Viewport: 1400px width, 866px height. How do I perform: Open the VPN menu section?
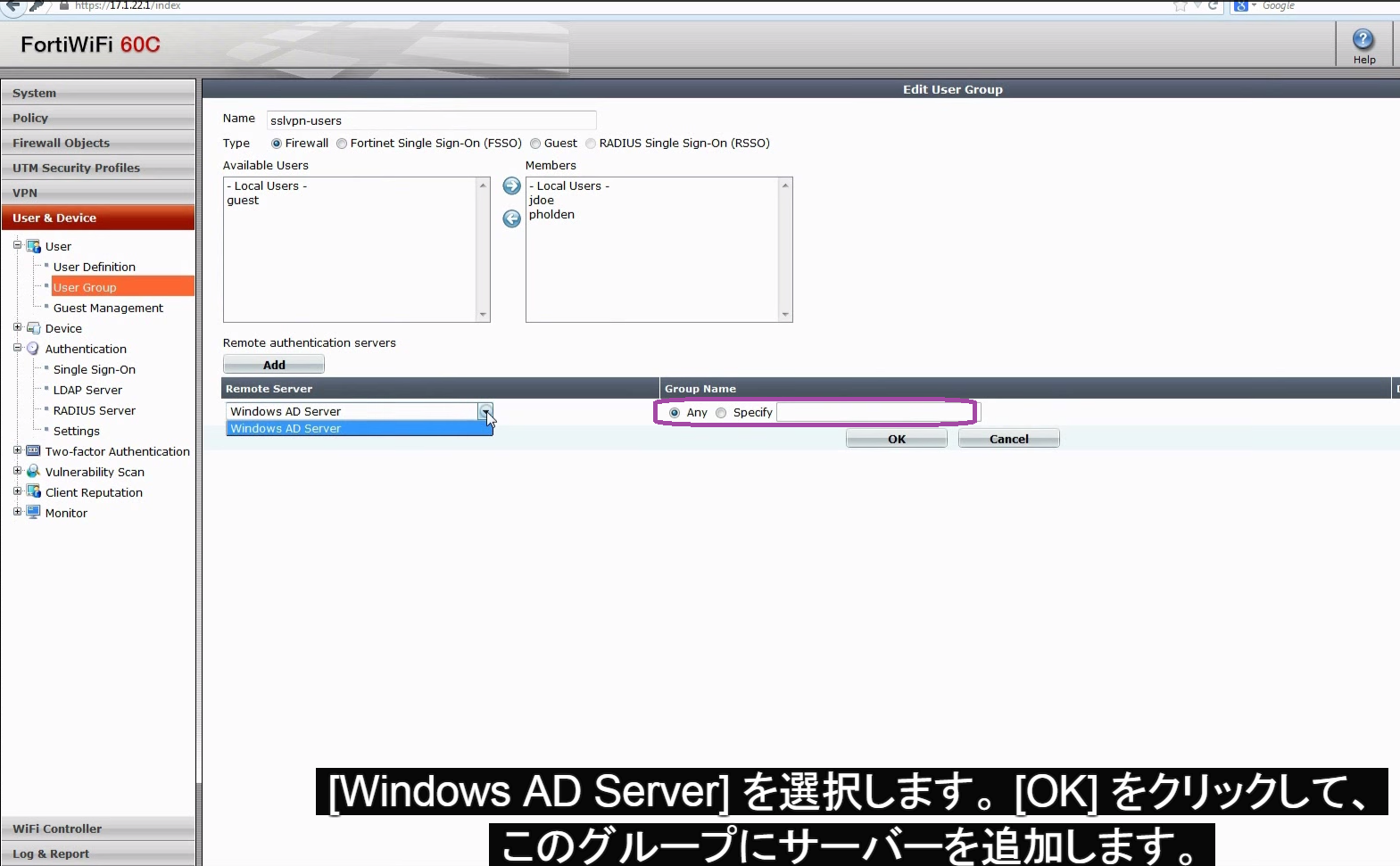click(x=98, y=193)
